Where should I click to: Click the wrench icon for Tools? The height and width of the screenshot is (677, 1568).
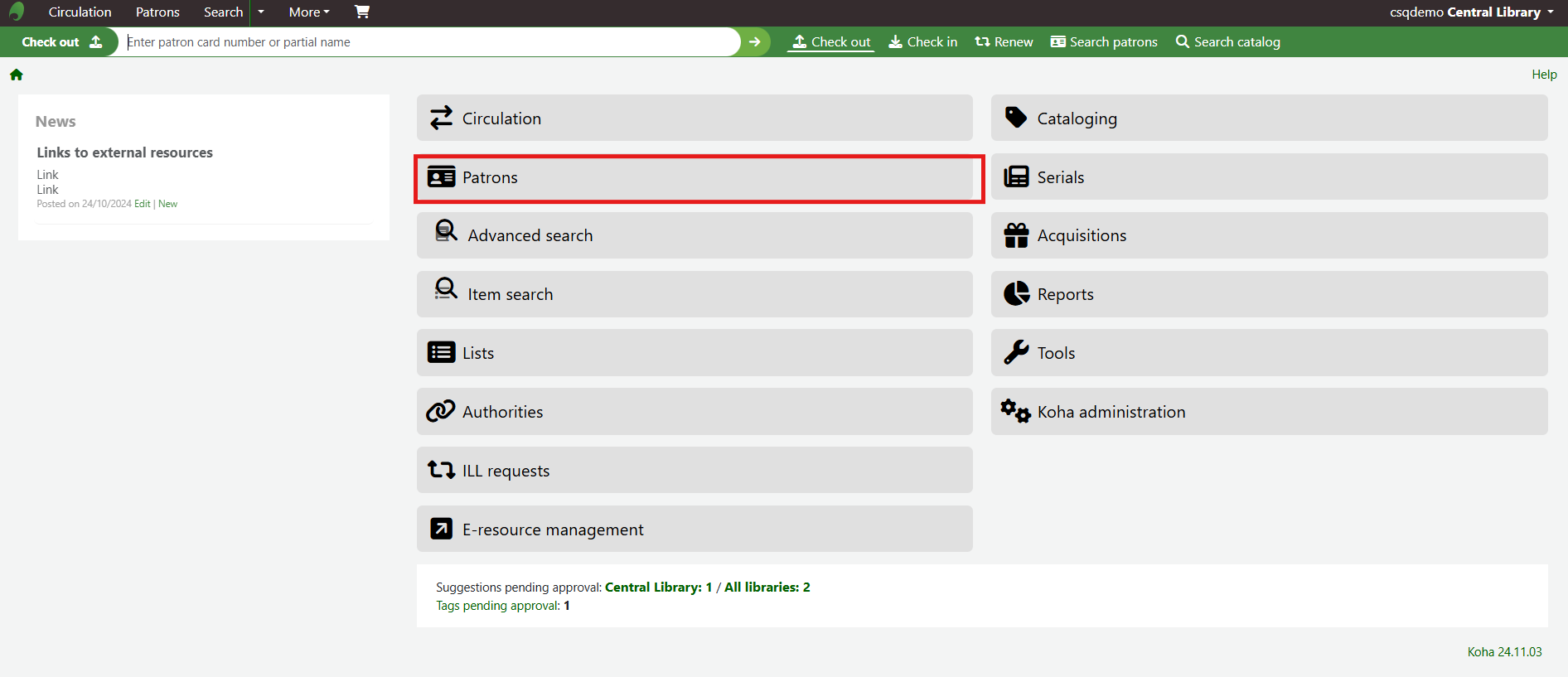[x=1016, y=353]
